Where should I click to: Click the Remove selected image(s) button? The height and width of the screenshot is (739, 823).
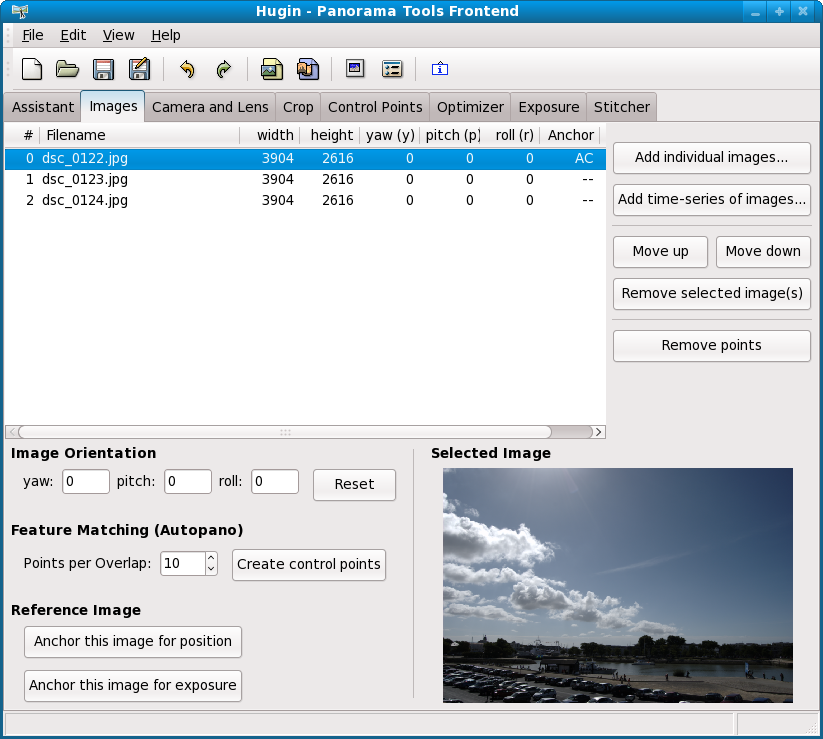pyautogui.click(x=711, y=293)
